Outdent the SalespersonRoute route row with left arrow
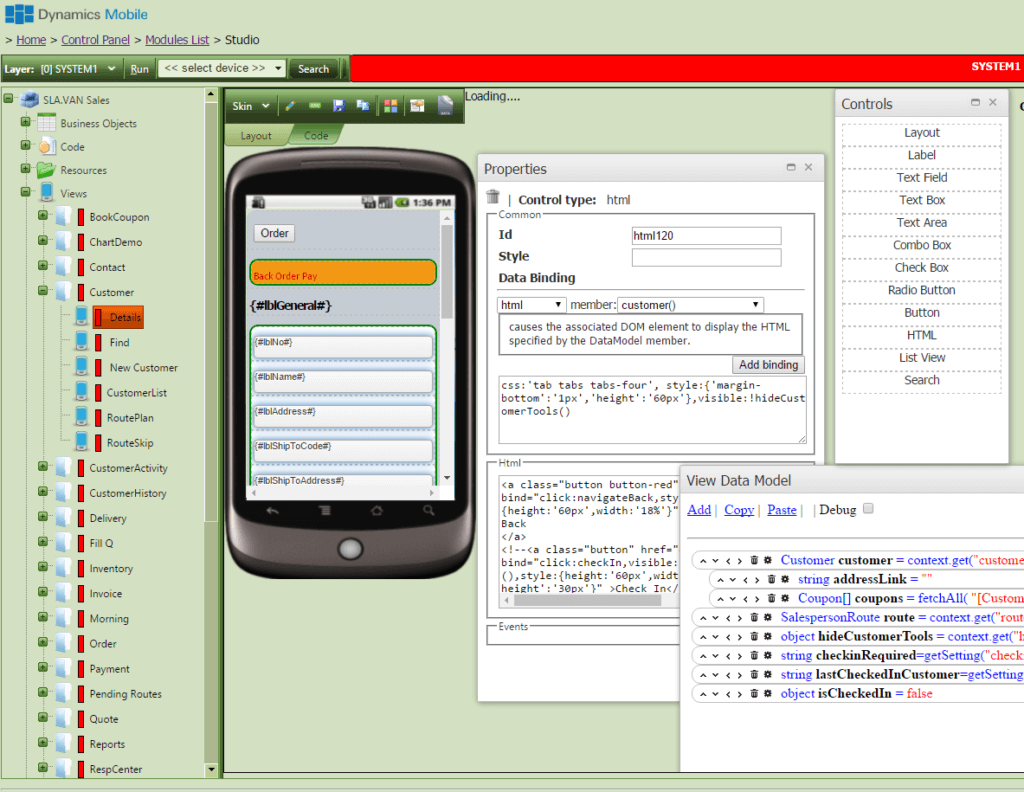The image size is (1024, 792). click(728, 618)
